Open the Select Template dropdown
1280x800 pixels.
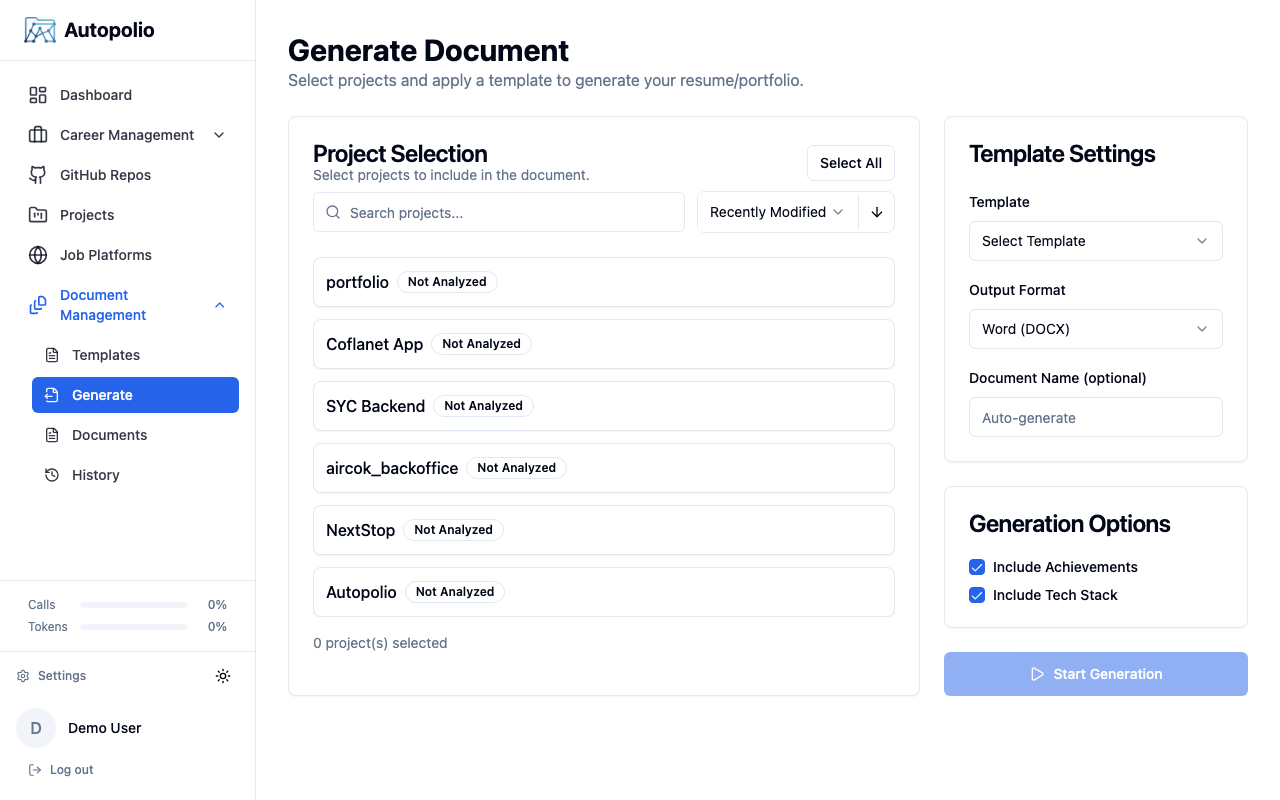click(1095, 241)
